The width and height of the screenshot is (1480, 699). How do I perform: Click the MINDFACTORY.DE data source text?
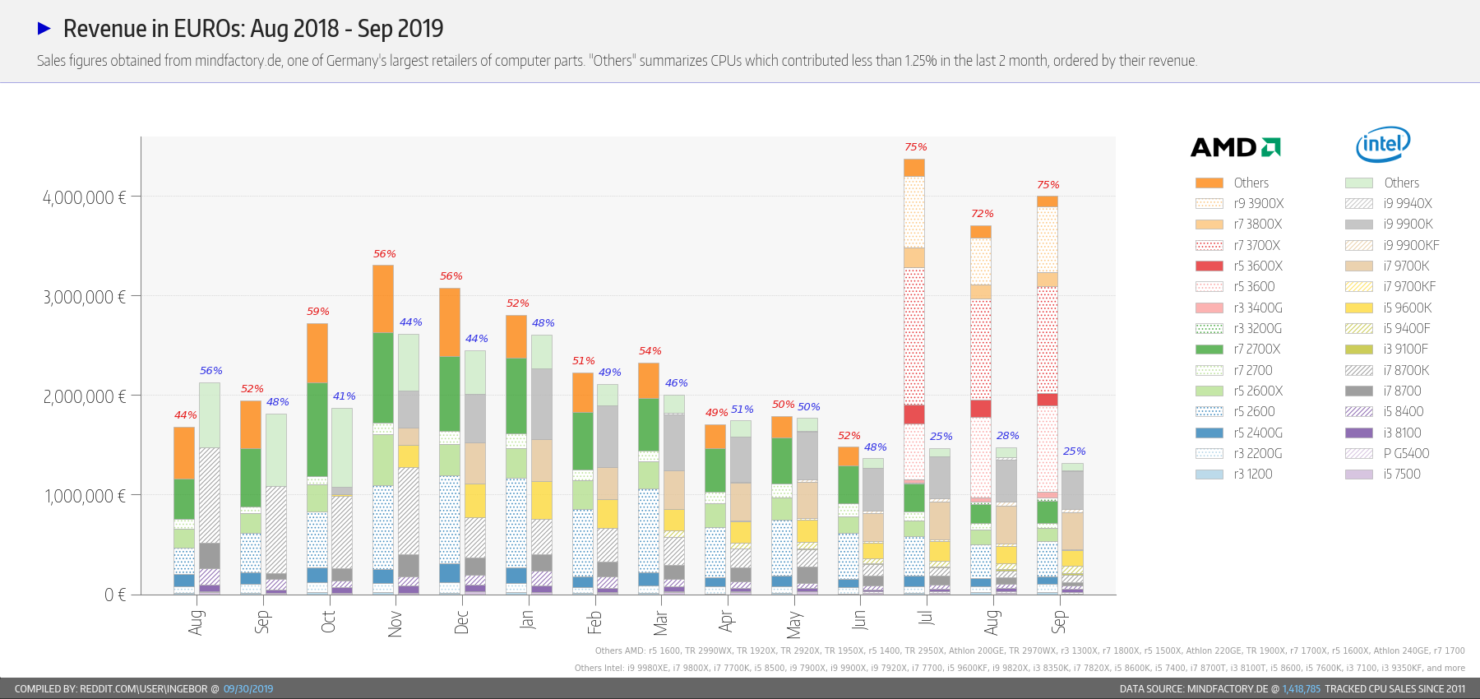coord(1227,689)
